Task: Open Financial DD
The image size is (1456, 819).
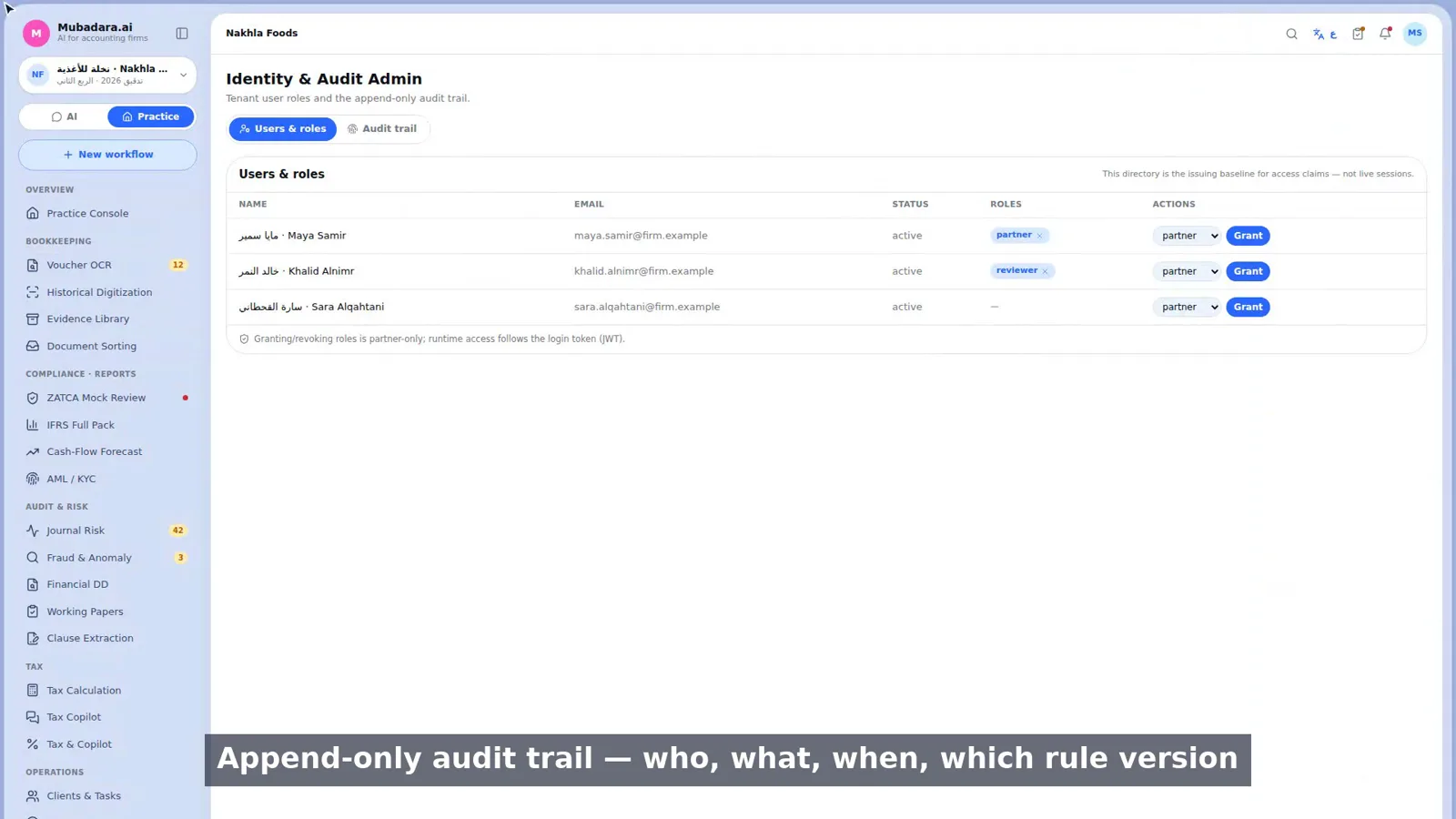Action: pyautogui.click(x=107, y=584)
